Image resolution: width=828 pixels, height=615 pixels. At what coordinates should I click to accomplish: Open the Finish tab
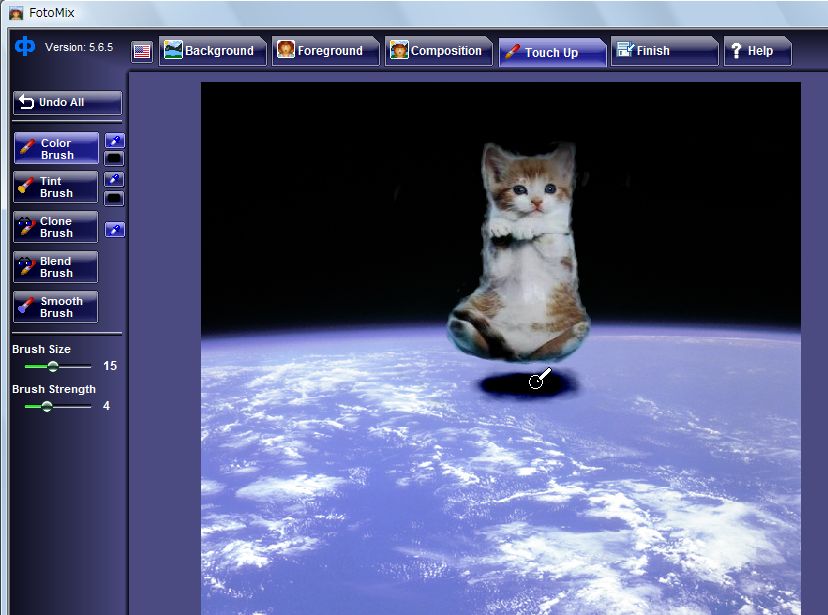pos(664,51)
